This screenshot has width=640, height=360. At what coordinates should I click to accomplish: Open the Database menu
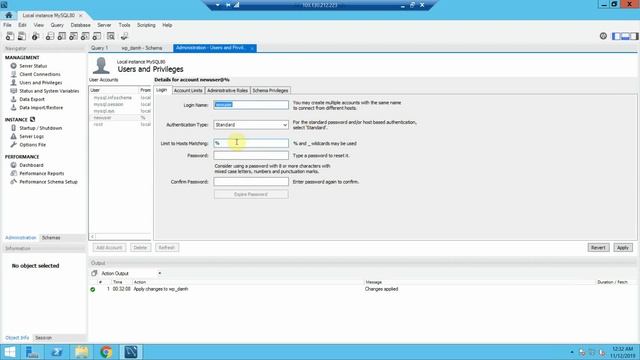pyautogui.click(x=80, y=25)
